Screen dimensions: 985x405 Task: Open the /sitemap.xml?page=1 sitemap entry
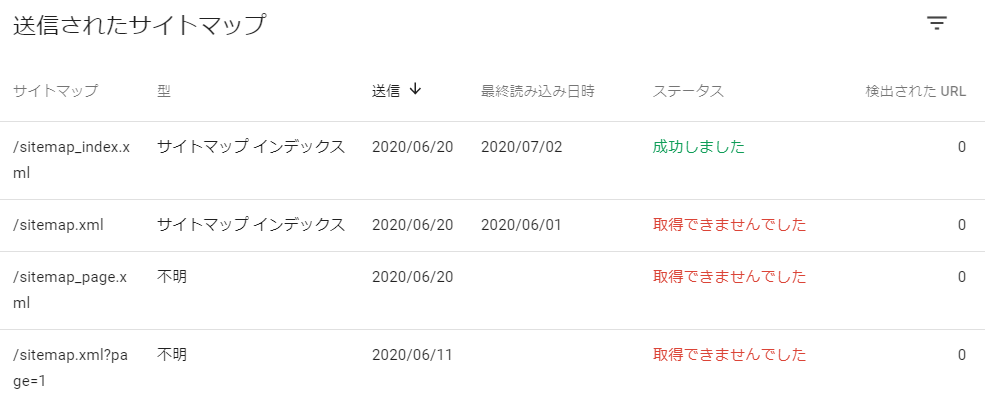click(492, 367)
